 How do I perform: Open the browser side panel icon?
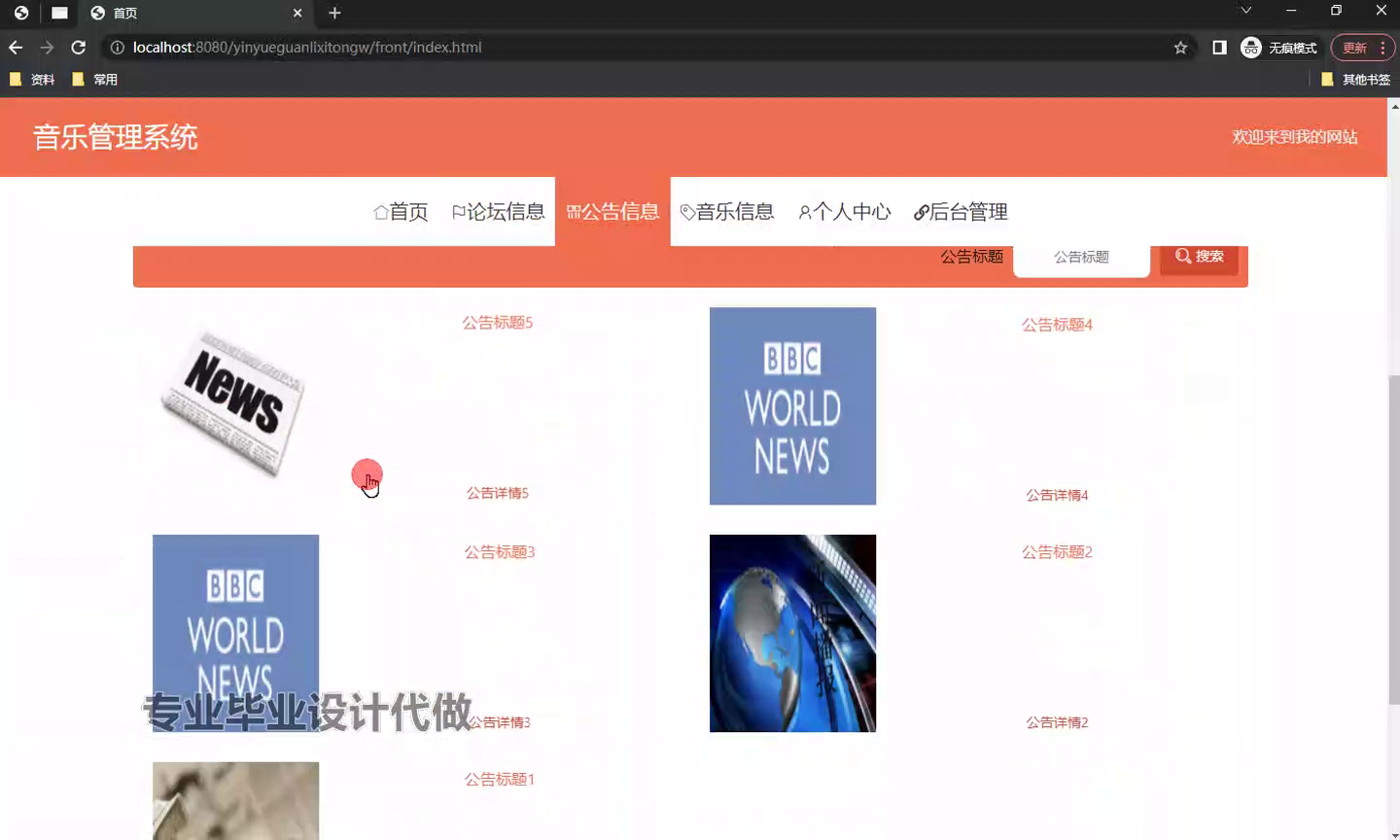point(1219,48)
